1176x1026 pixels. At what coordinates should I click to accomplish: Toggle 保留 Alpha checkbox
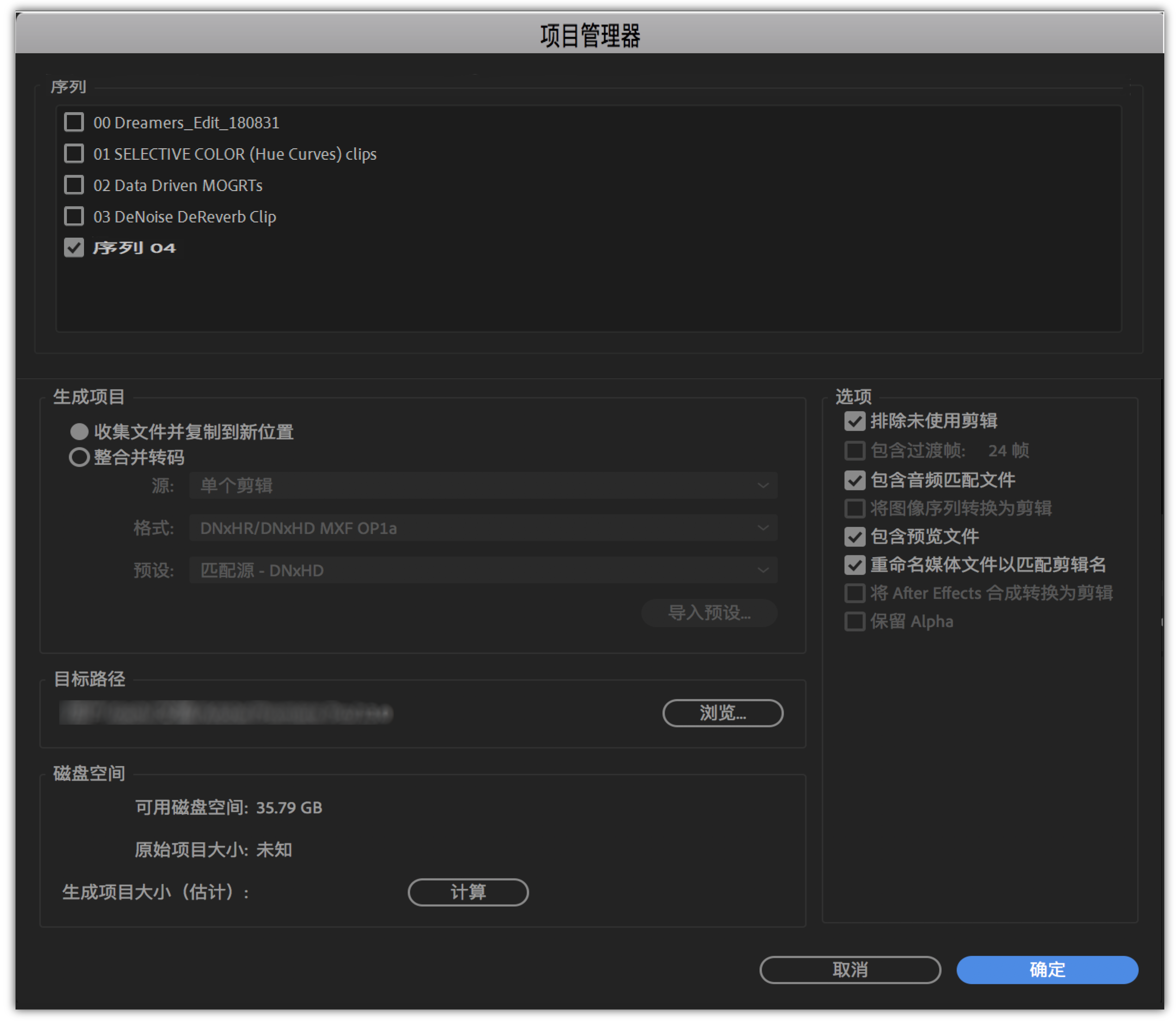pyautogui.click(x=855, y=622)
